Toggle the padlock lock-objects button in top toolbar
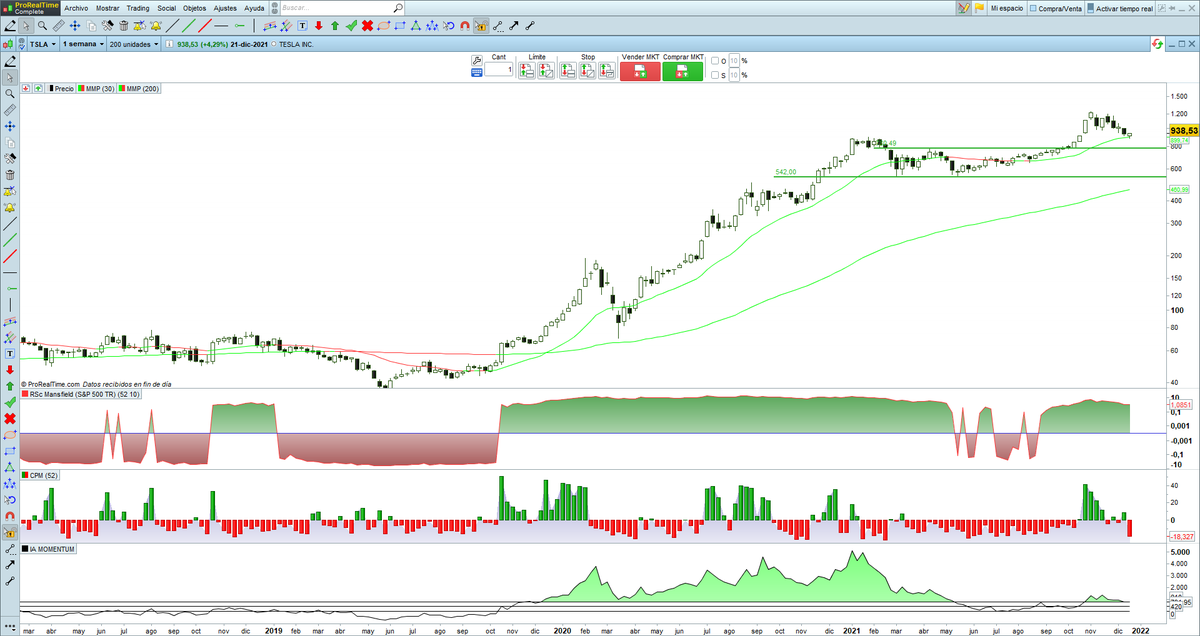The height and width of the screenshot is (636, 1200). pos(480,25)
